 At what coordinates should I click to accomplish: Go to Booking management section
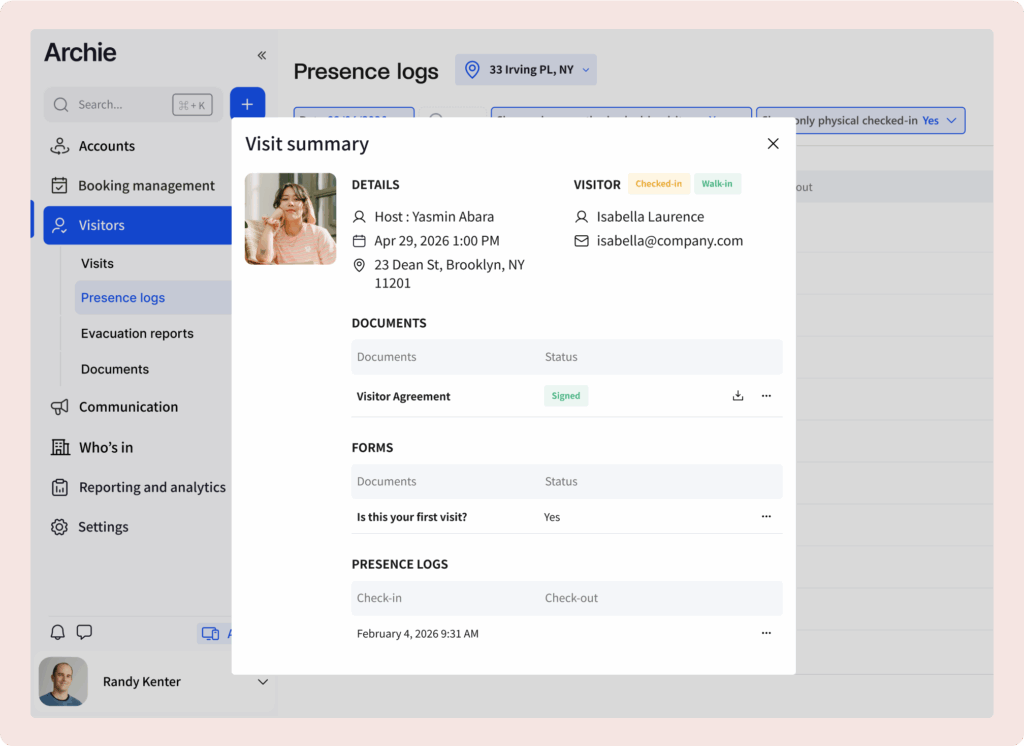point(146,186)
